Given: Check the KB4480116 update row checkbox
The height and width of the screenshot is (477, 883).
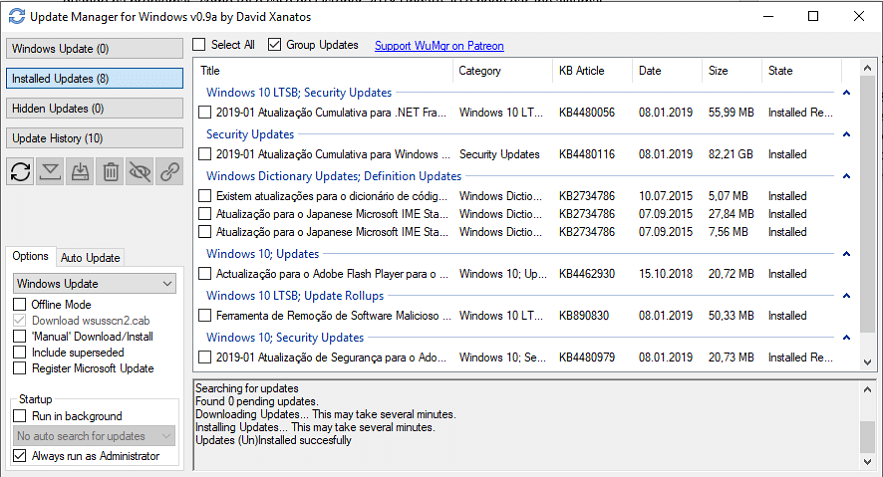Looking at the screenshot, I should (205, 154).
